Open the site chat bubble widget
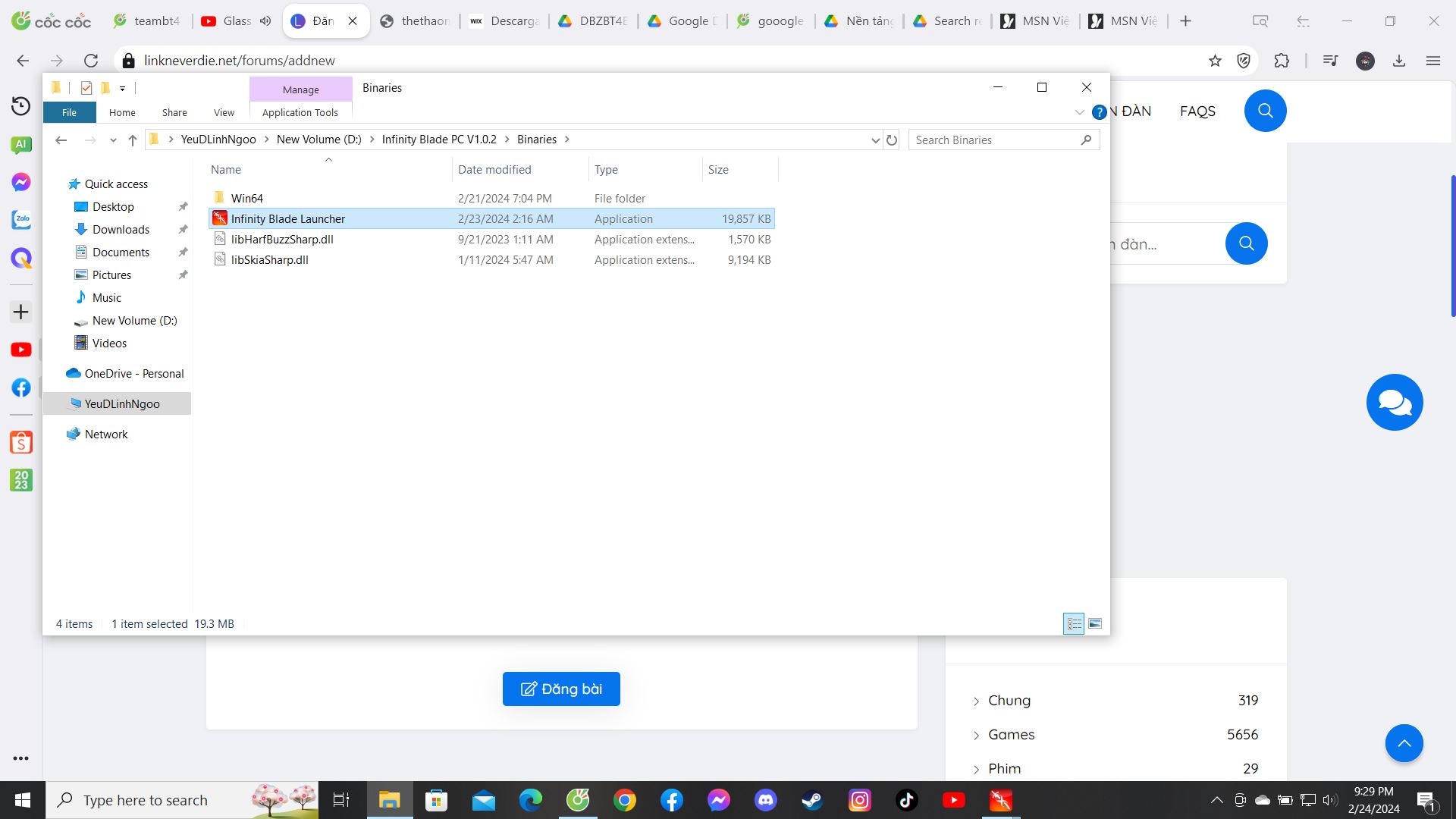The image size is (1456, 819). (1395, 402)
